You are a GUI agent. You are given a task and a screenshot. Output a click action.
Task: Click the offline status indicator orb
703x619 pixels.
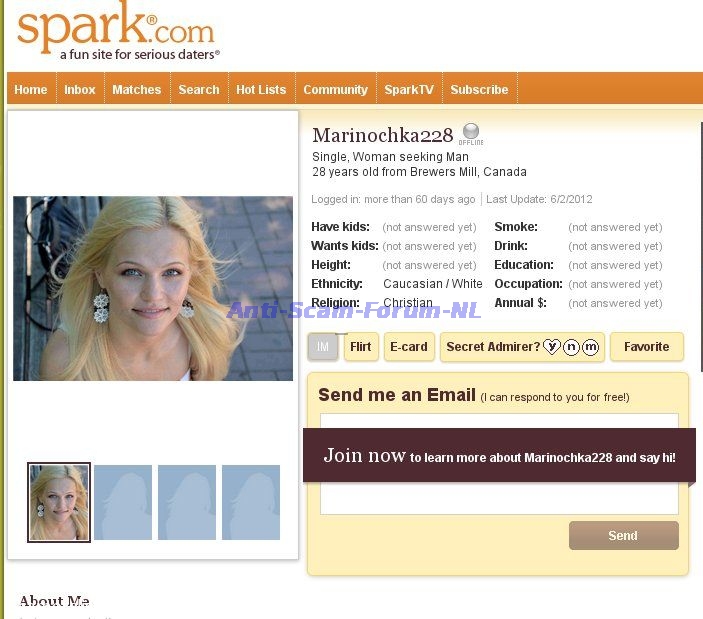click(471, 131)
